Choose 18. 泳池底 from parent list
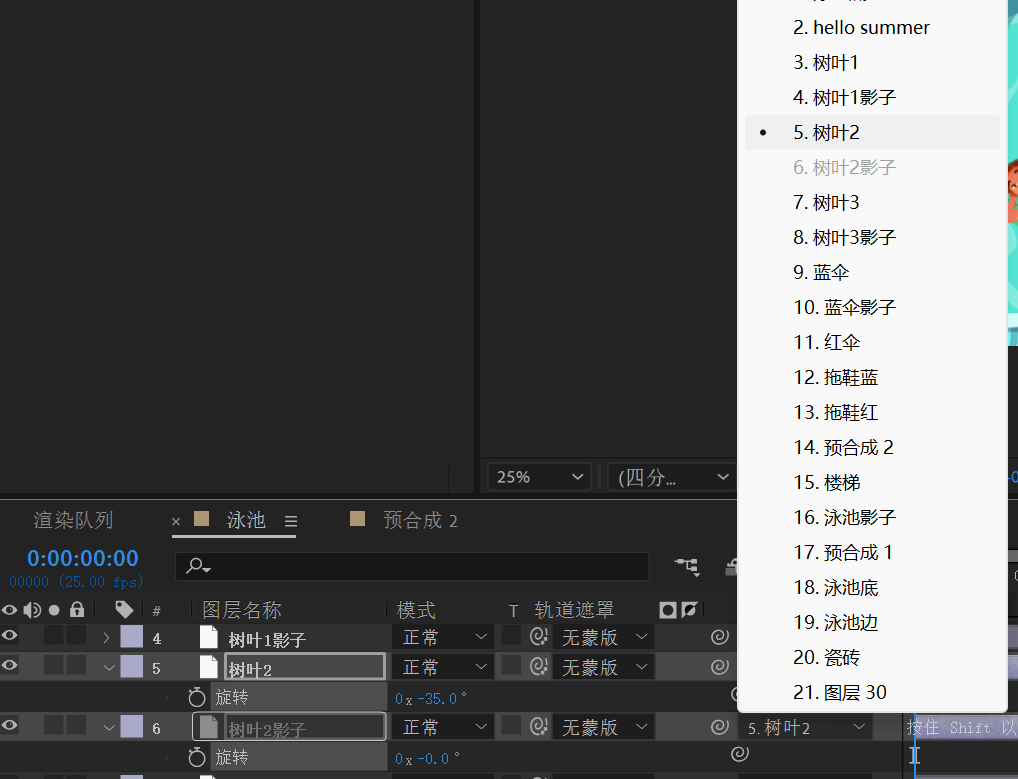 [872, 587]
